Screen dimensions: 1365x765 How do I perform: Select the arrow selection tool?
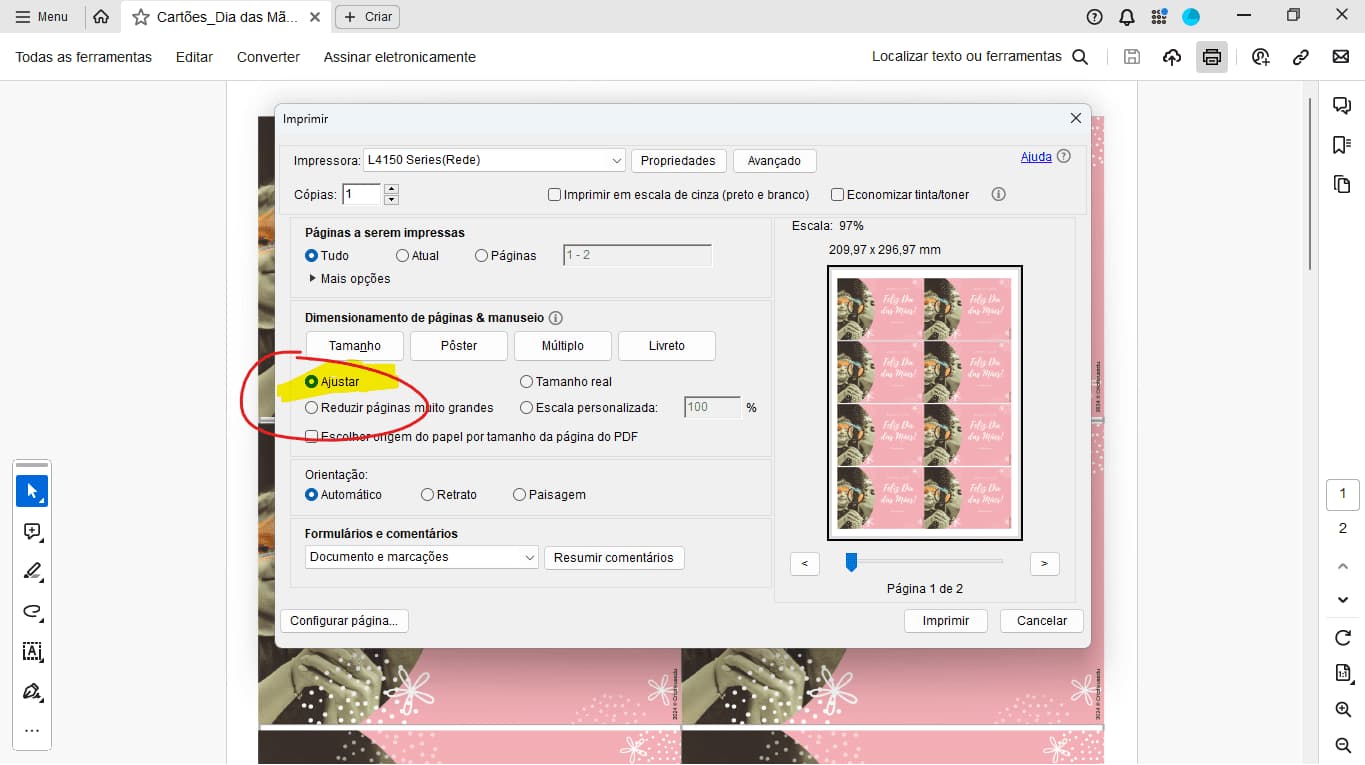point(32,491)
